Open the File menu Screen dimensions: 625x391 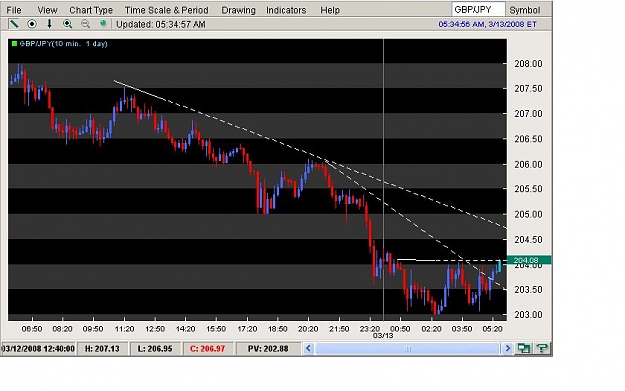tap(14, 10)
